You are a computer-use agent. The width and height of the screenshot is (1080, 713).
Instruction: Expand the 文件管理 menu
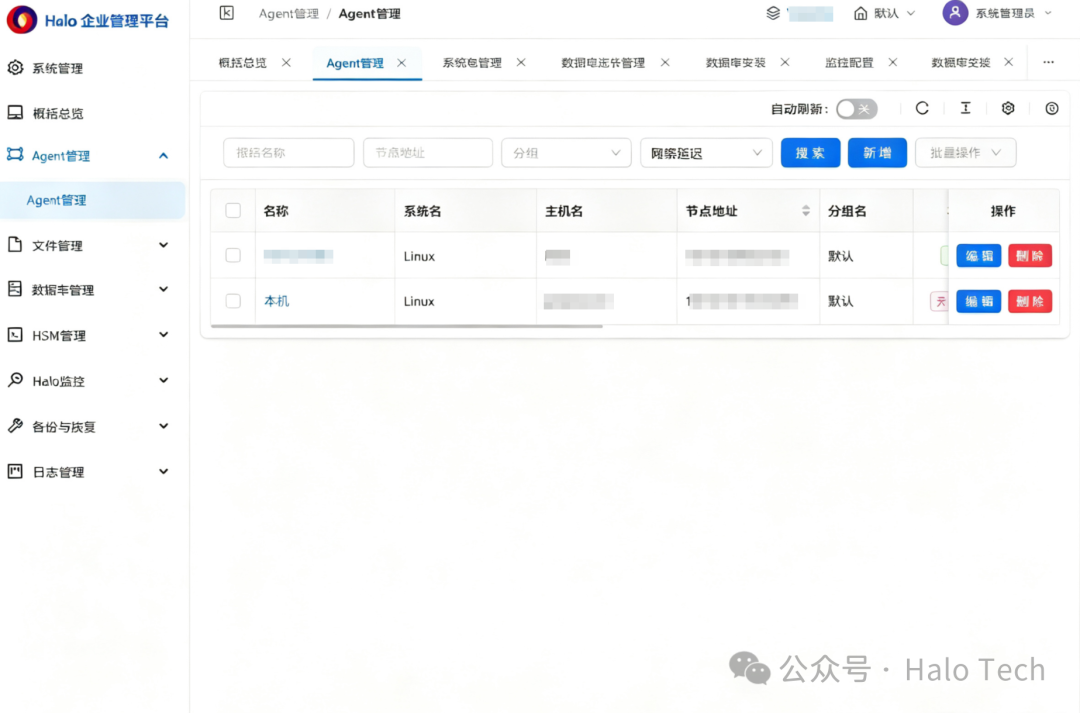163,245
